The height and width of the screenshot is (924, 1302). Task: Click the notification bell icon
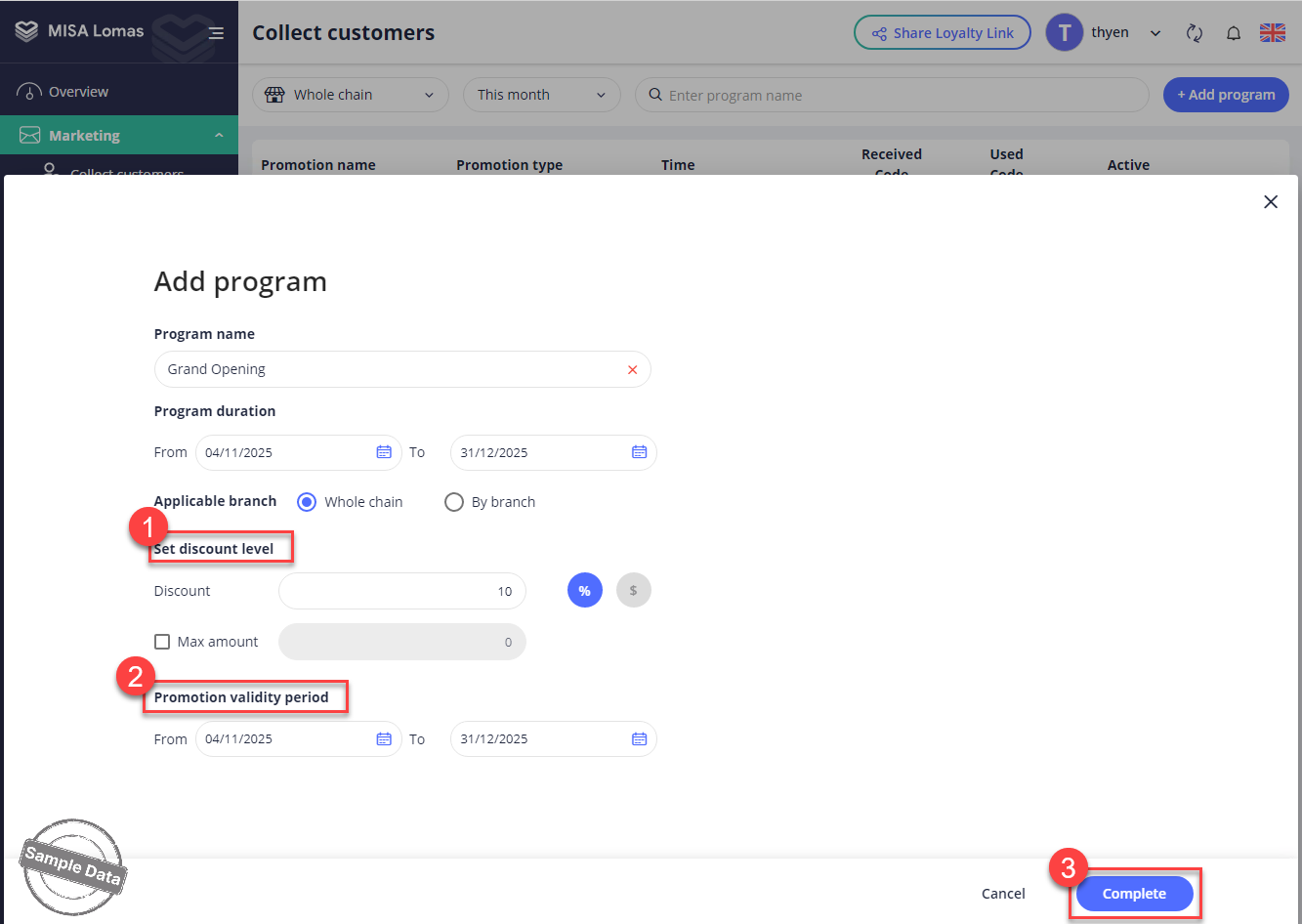click(1234, 33)
